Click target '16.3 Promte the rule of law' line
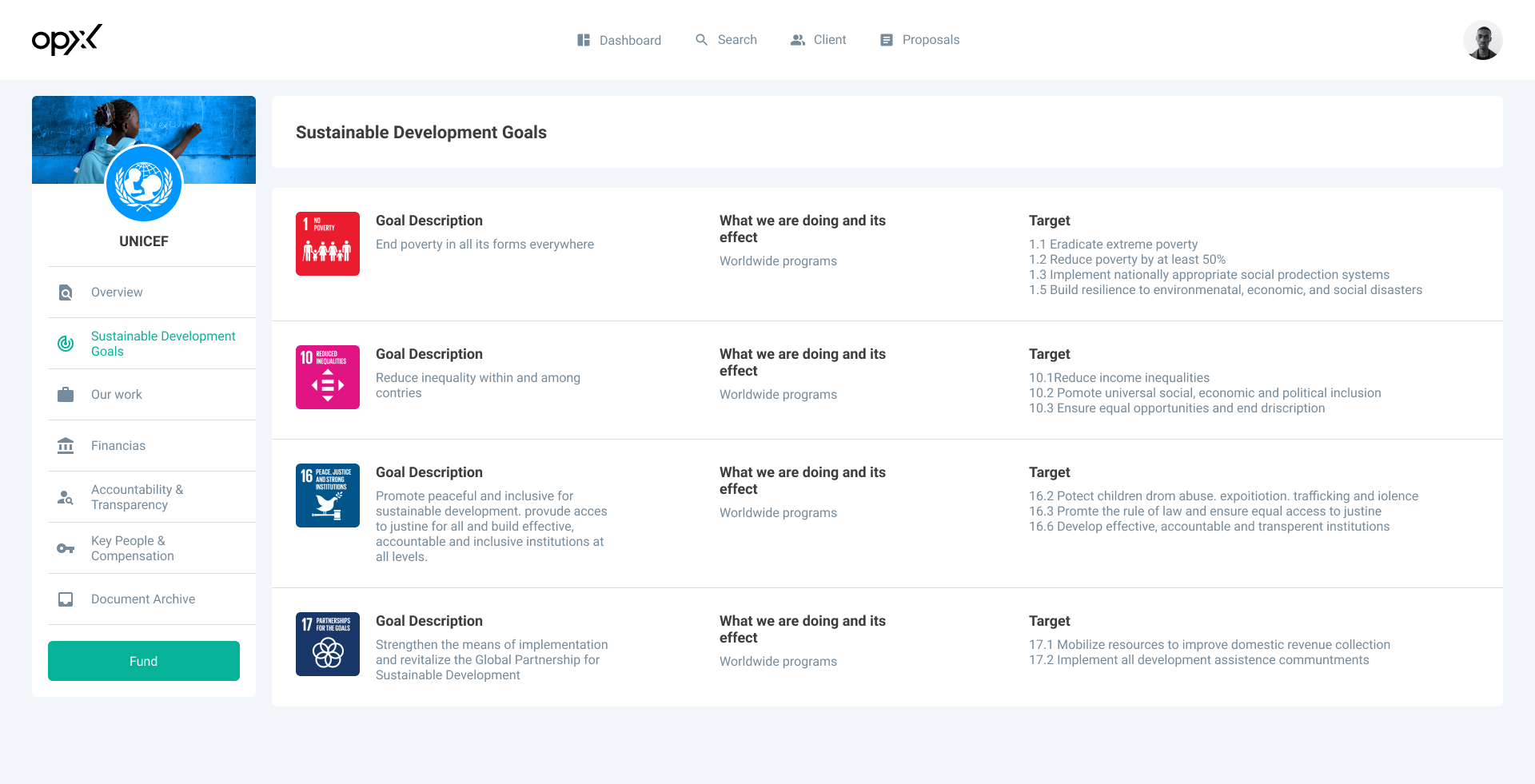The width and height of the screenshot is (1535, 784). tap(1205, 511)
